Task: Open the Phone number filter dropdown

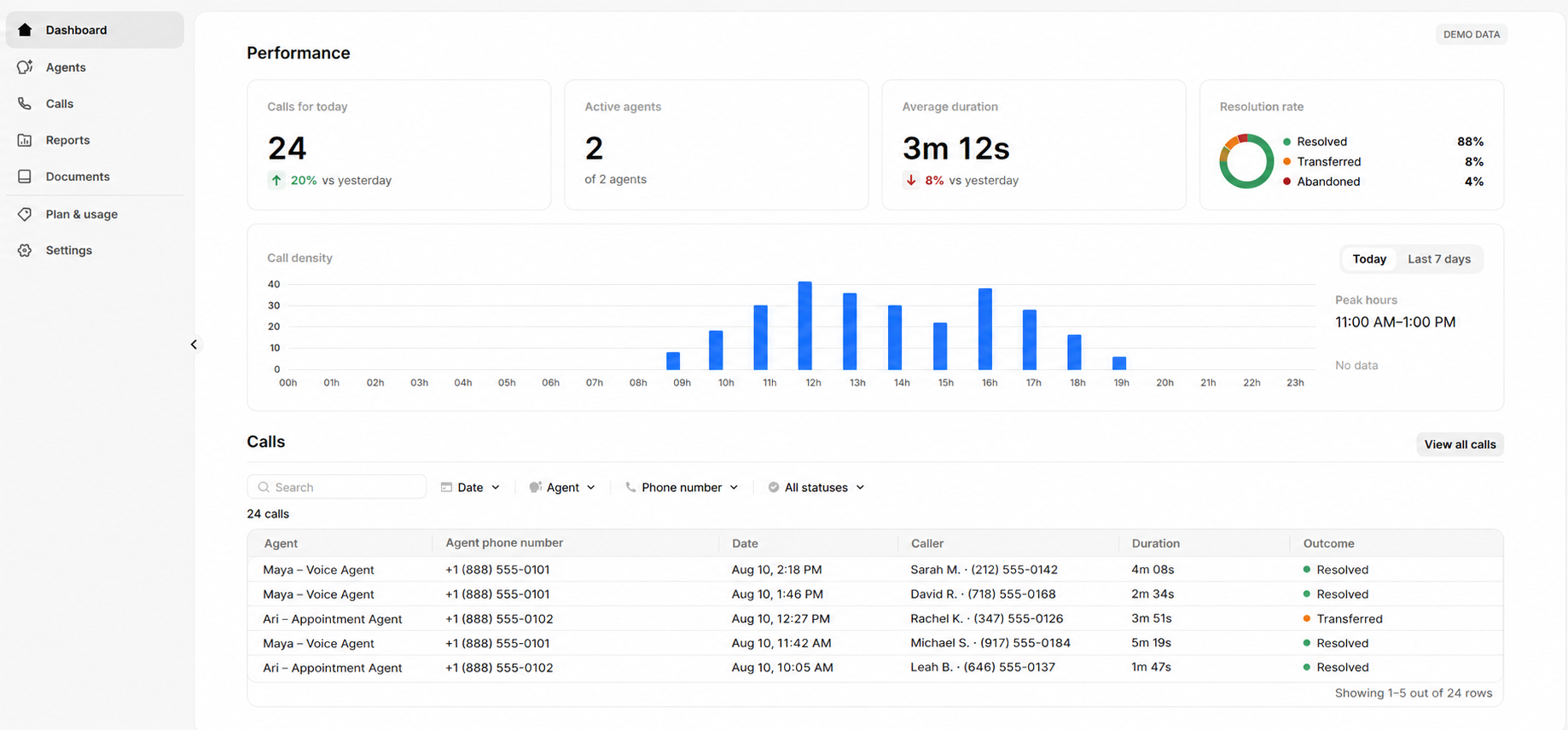Action: [x=682, y=487]
